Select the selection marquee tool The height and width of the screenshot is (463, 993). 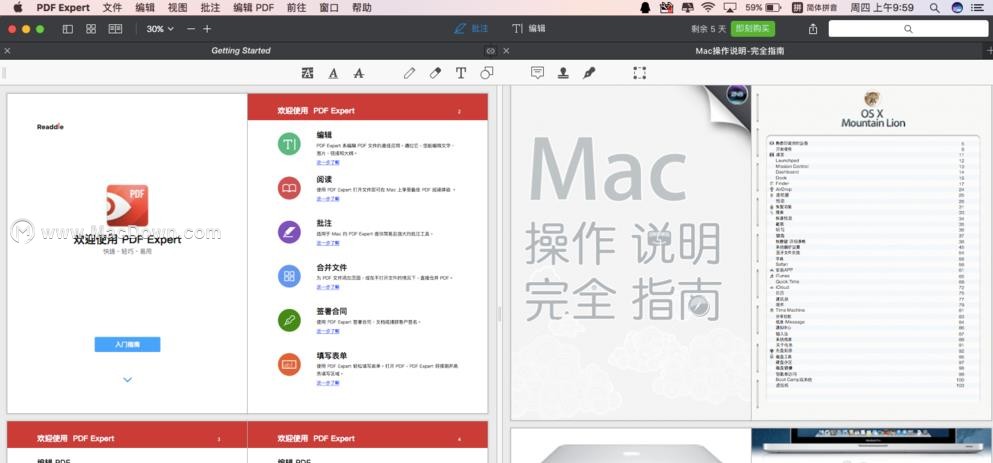pos(640,73)
